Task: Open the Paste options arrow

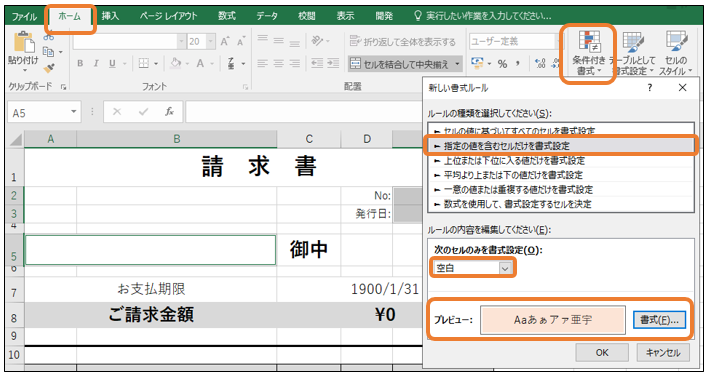Action: point(24,70)
